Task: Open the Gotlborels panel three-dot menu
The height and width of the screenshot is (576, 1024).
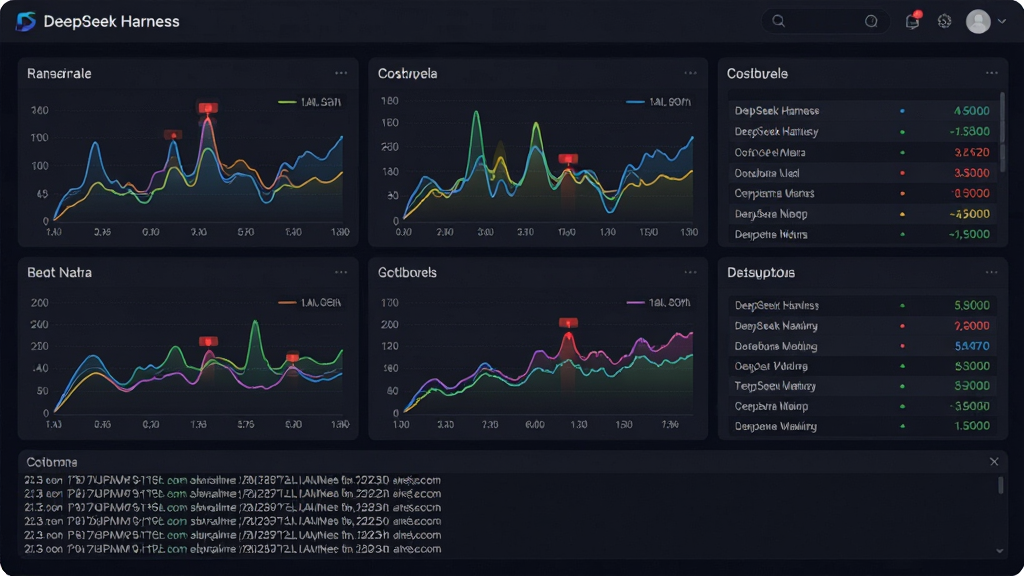Action: coord(690,272)
